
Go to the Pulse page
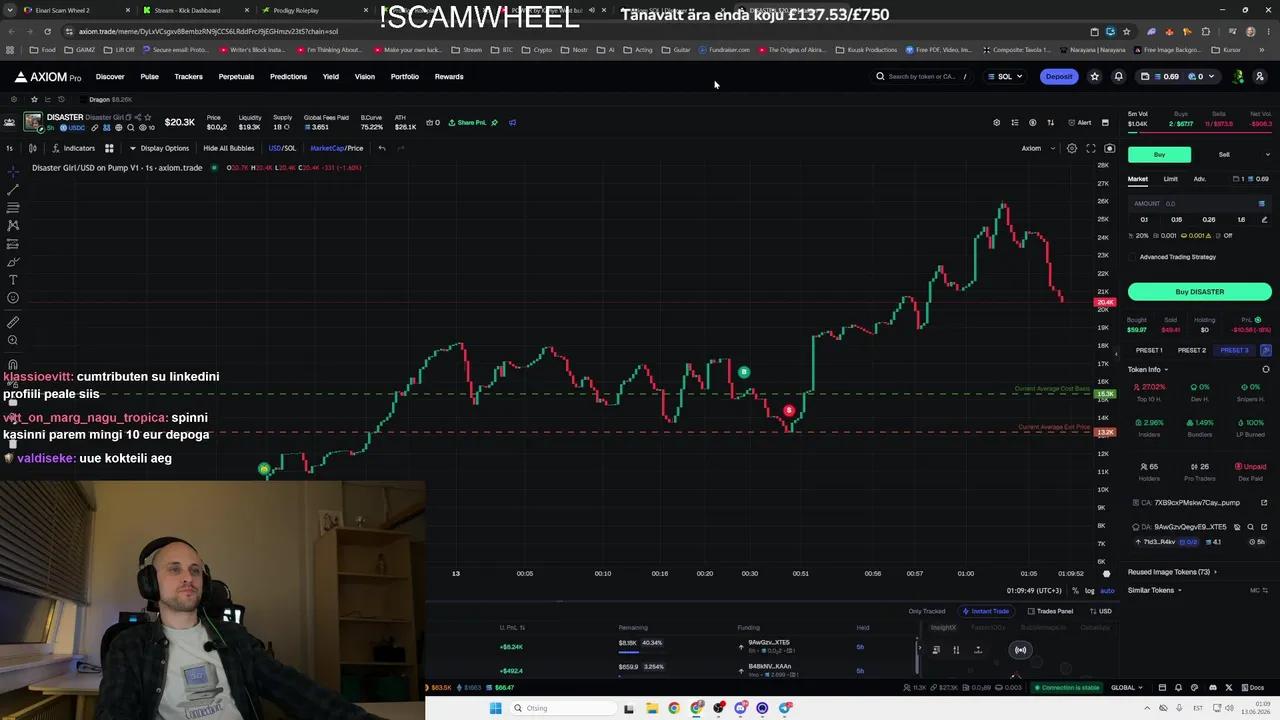(x=149, y=76)
